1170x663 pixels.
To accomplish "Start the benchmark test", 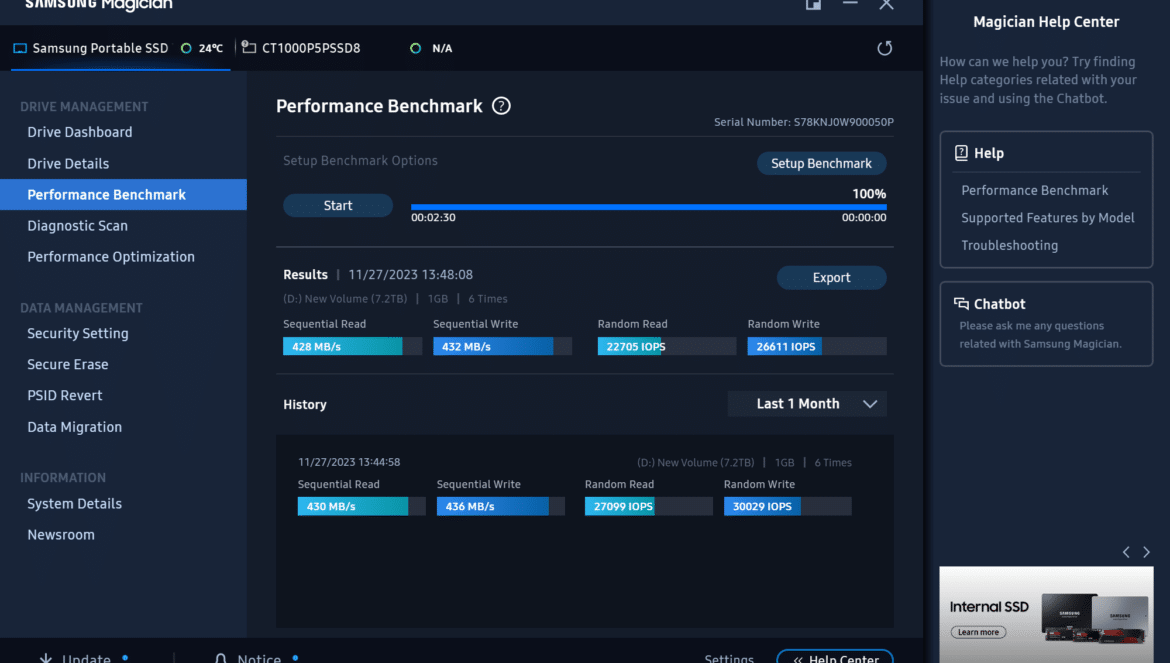I will pyautogui.click(x=338, y=205).
